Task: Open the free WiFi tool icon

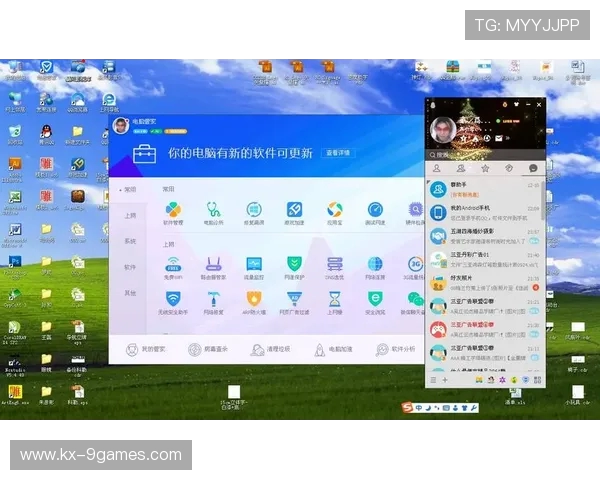Action: coord(173,264)
